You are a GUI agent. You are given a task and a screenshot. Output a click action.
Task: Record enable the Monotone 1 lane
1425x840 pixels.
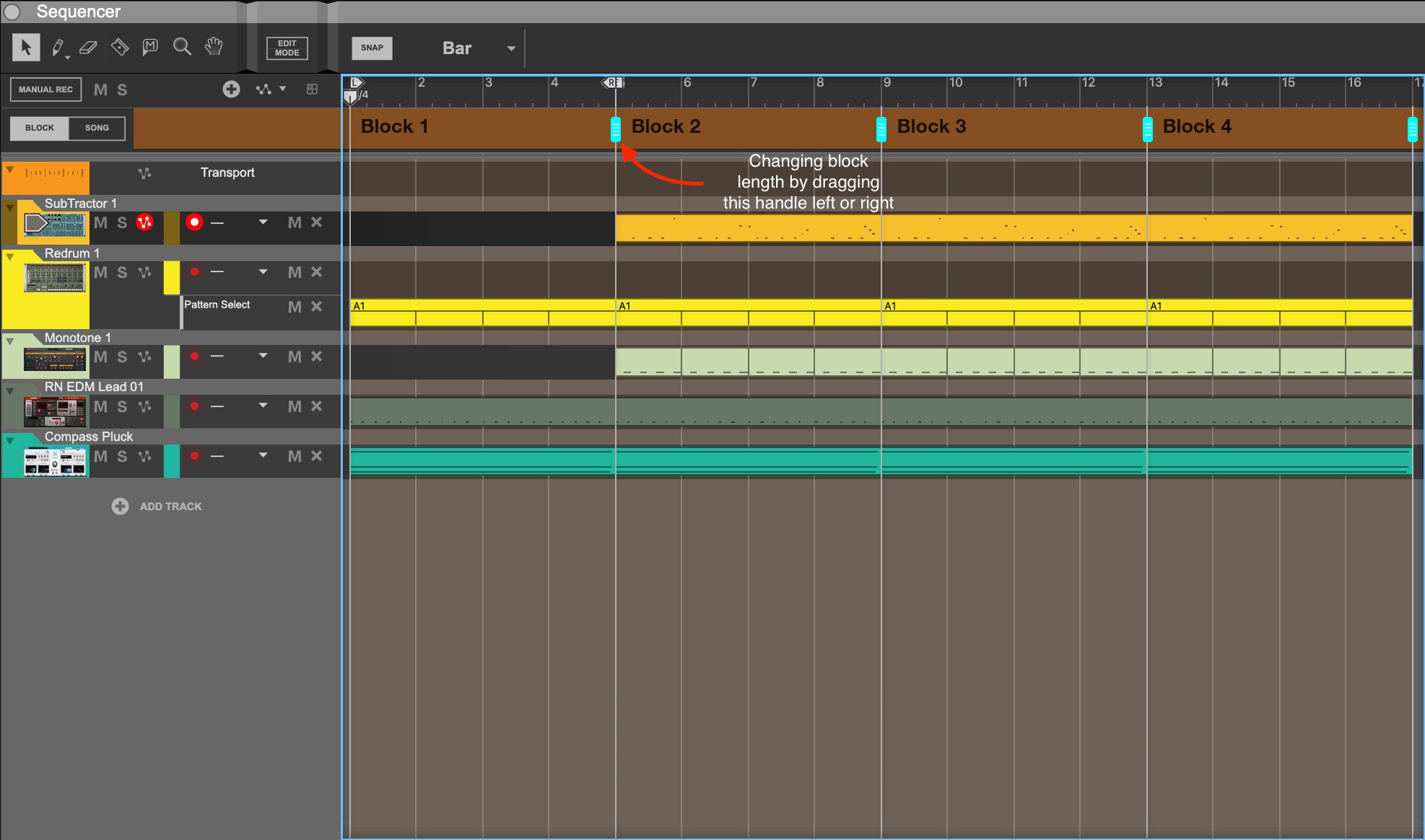[x=194, y=356]
